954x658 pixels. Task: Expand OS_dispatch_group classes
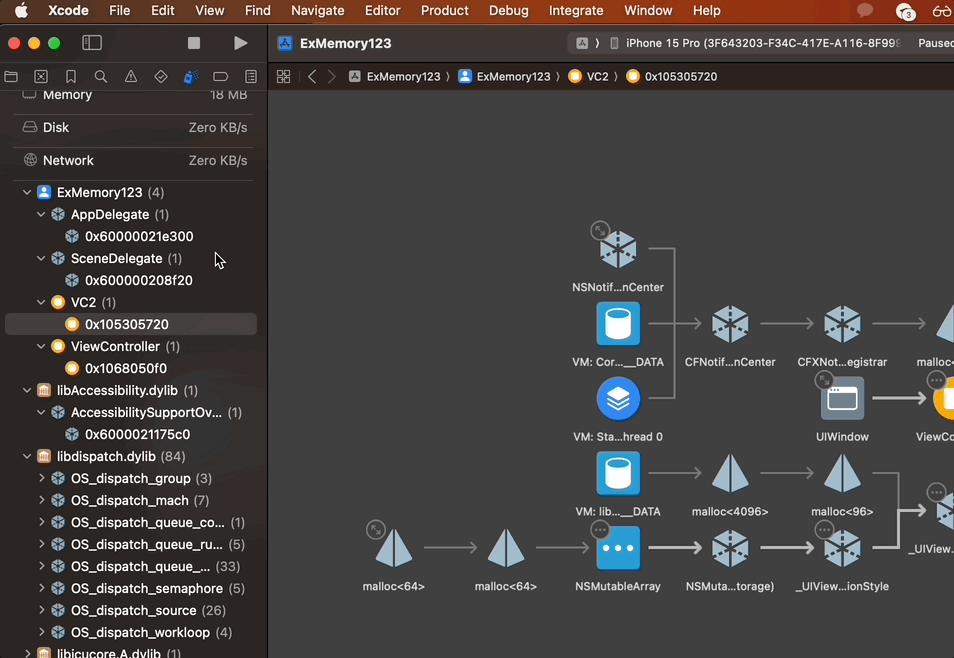(41, 478)
